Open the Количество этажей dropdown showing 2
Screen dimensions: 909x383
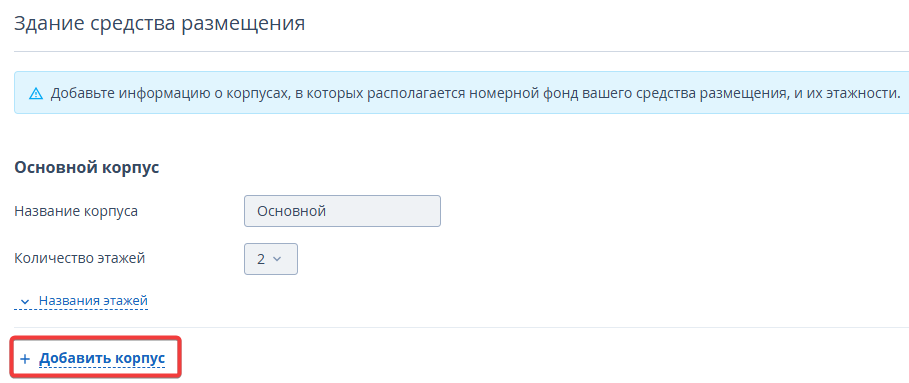coord(271,259)
